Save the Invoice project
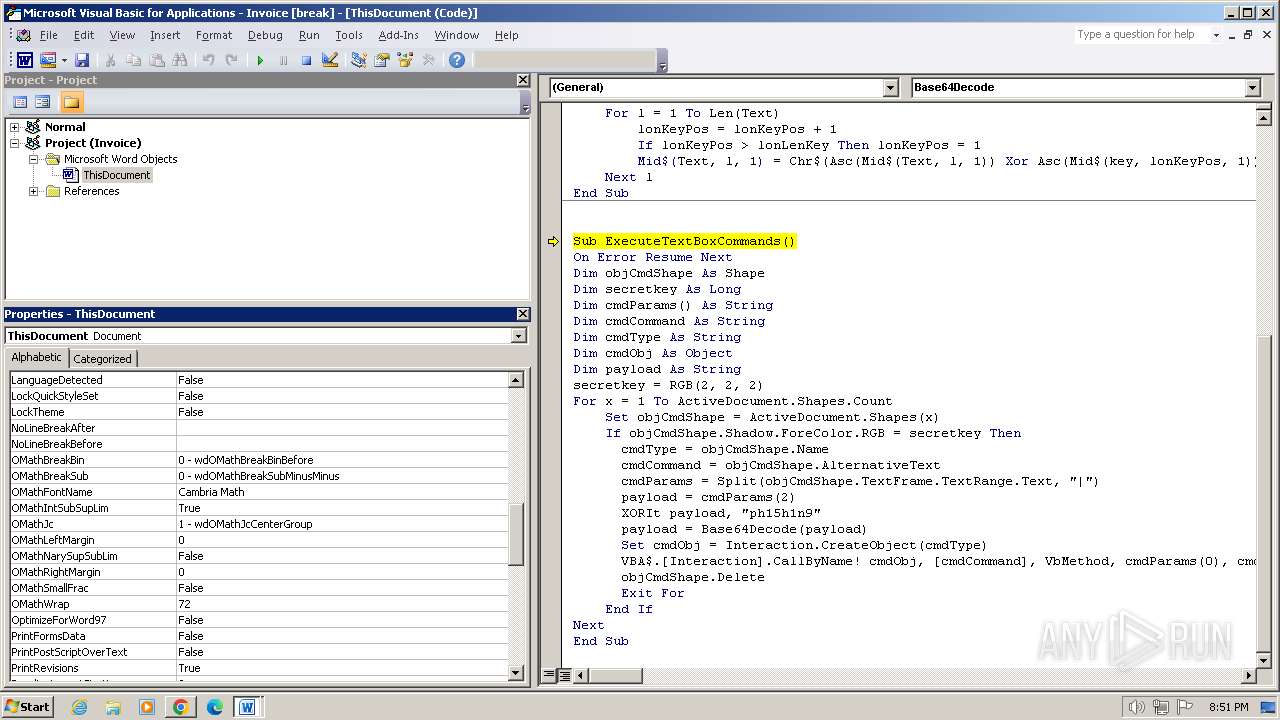This screenshot has height=720, width=1280. pyautogui.click(x=82, y=60)
